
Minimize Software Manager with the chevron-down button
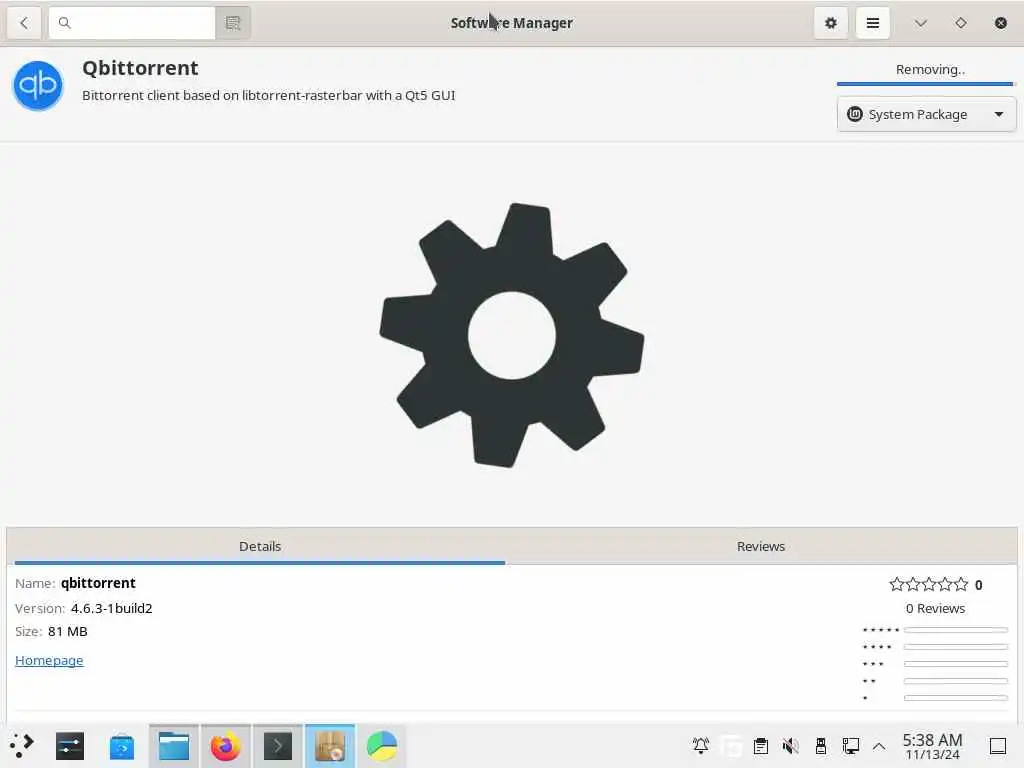click(x=921, y=23)
